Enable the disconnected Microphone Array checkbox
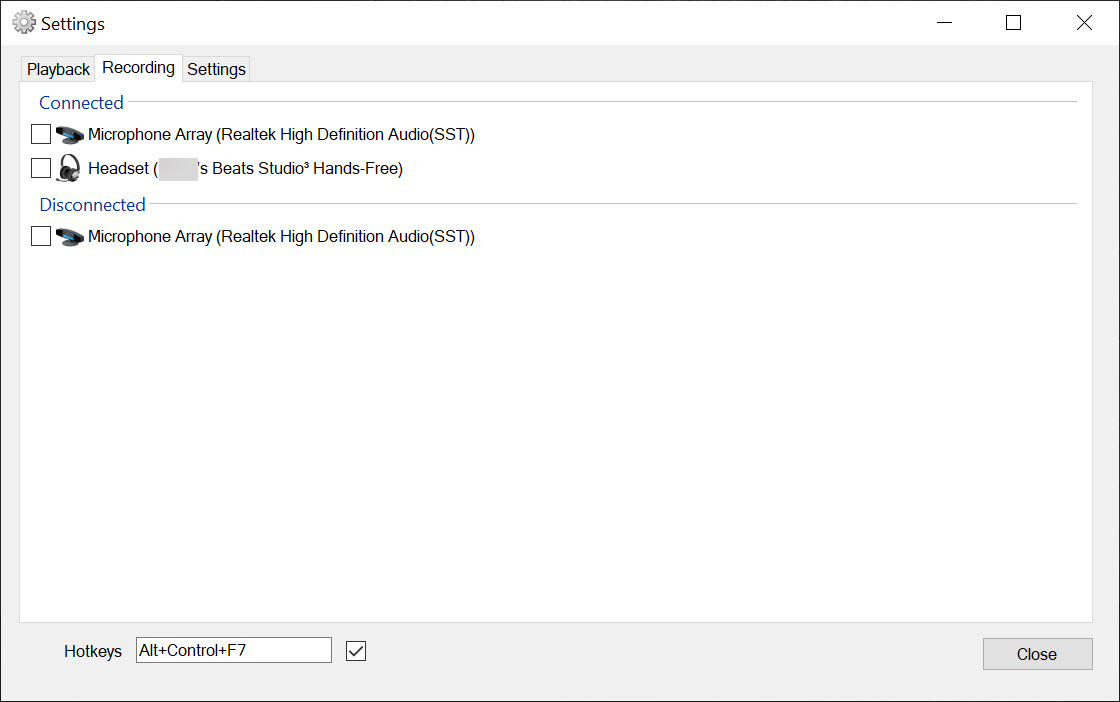 coord(41,237)
